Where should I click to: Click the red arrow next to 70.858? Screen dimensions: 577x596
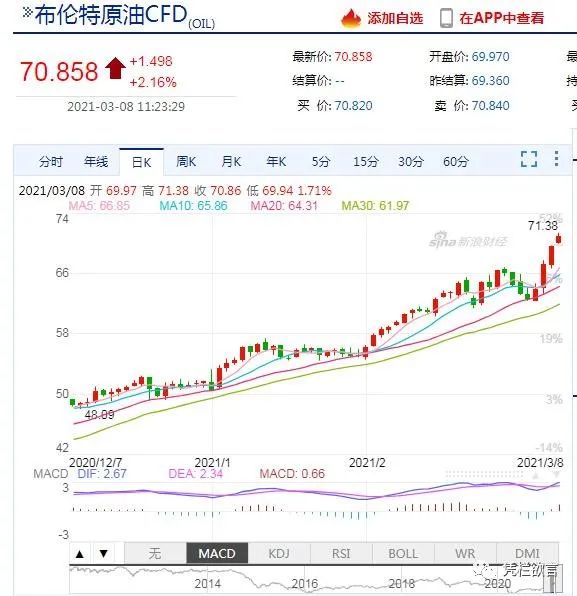115,68
